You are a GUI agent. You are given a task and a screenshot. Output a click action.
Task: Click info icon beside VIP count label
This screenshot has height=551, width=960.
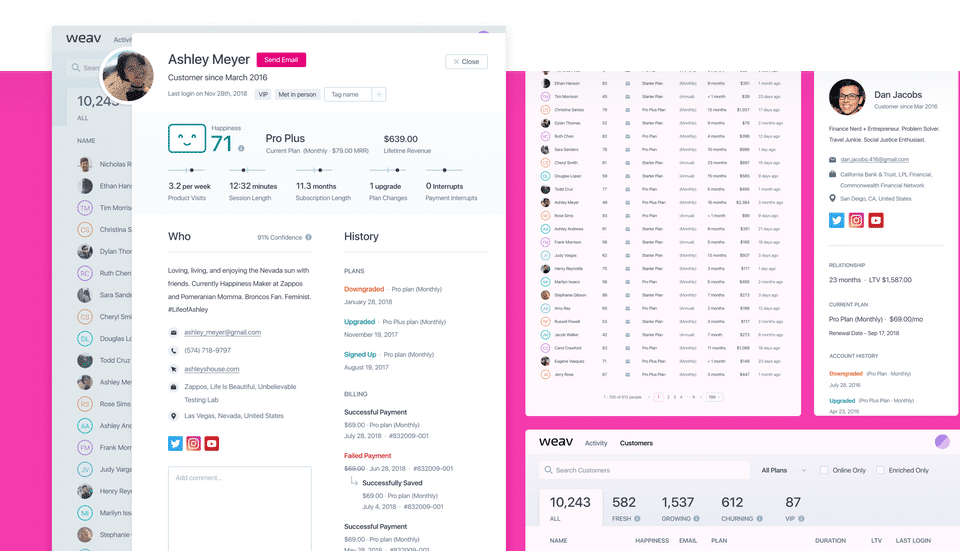tap(801, 519)
